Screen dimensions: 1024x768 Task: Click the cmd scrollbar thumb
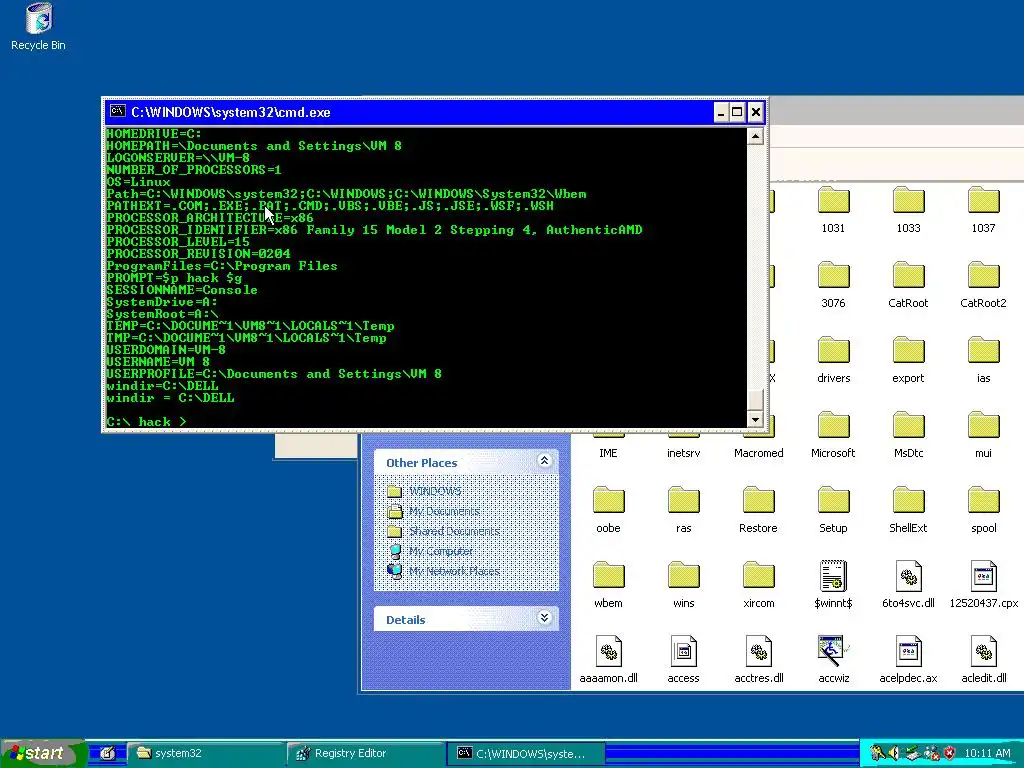pyautogui.click(x=755, y=399)
